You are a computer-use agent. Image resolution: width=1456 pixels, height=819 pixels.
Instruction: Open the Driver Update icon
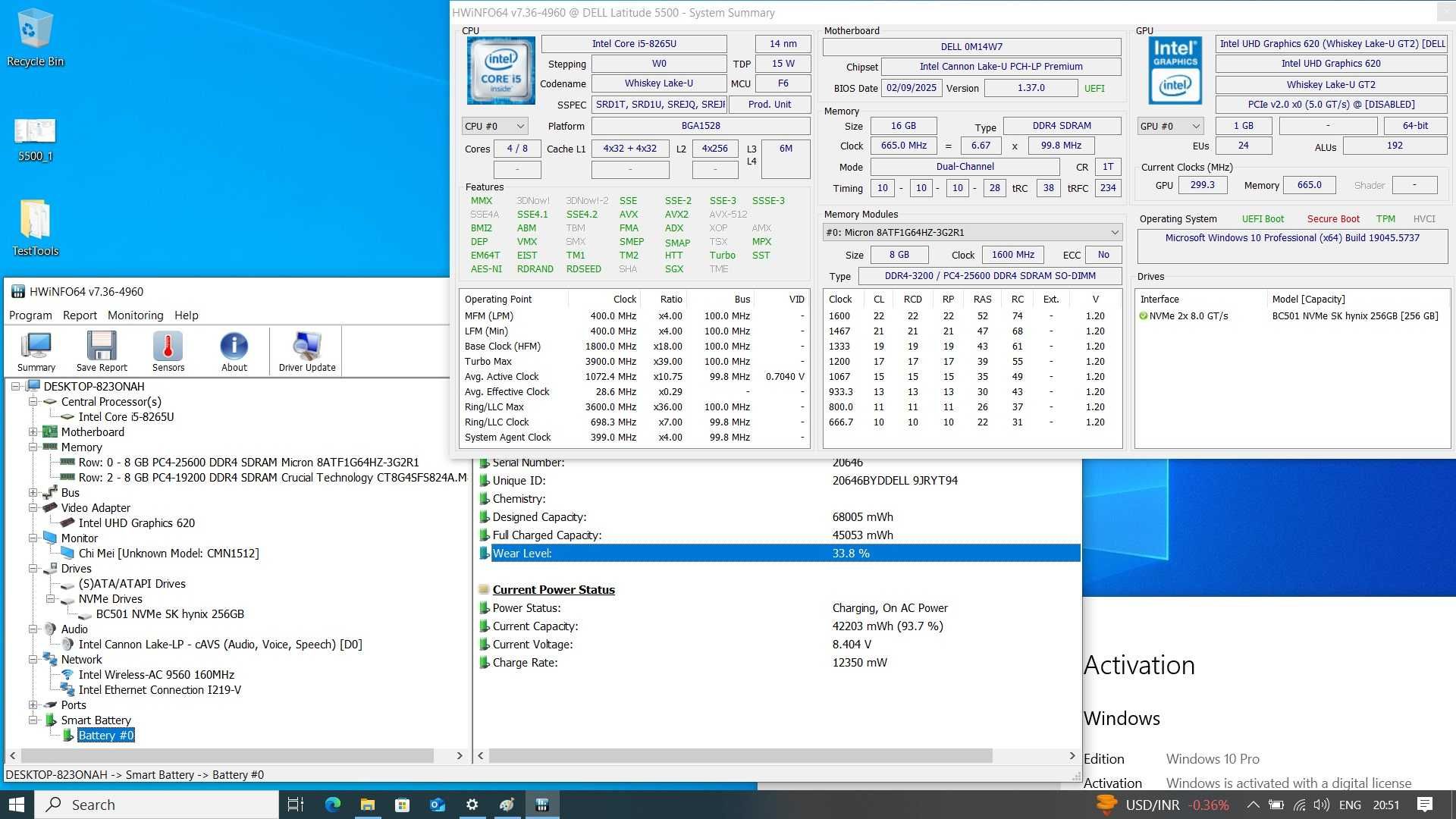click(307, 351)
